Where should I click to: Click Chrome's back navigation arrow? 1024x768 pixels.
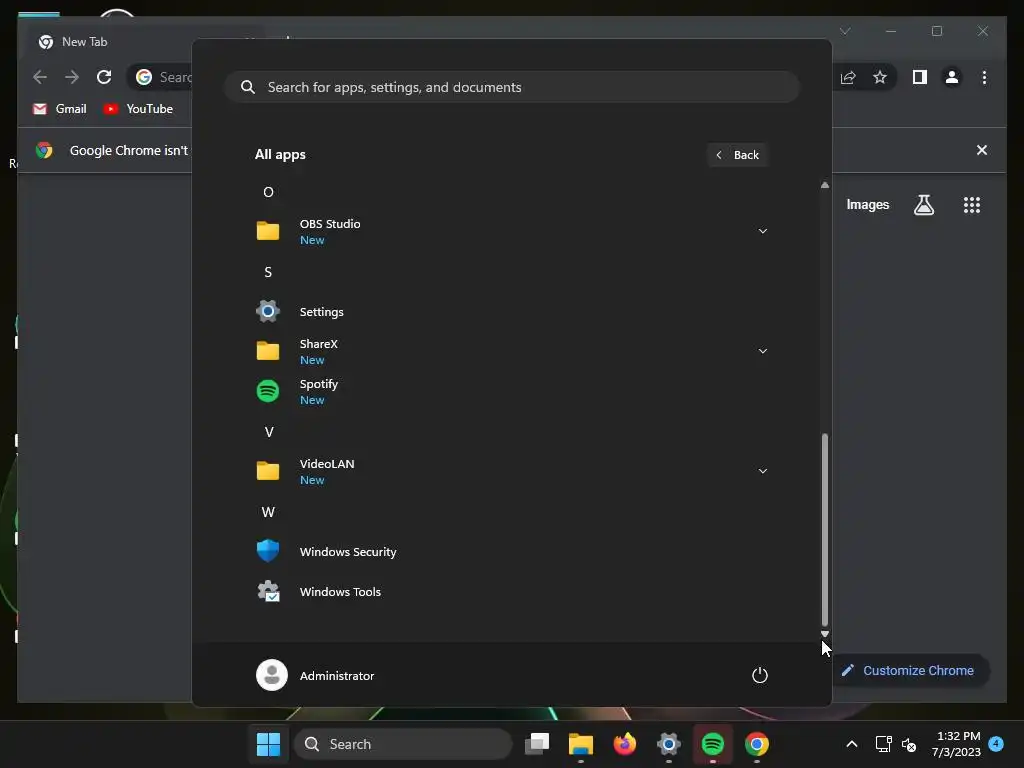point(40,77)
